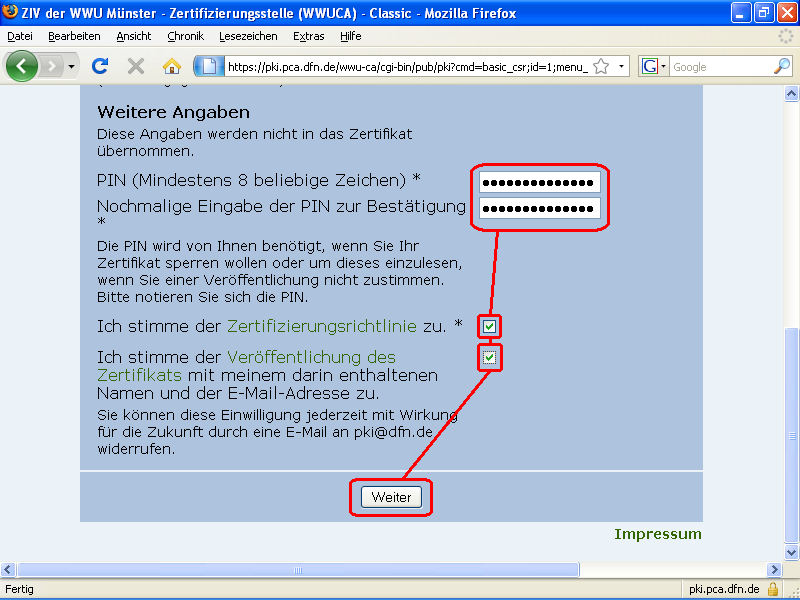The width and height of the screenshot is (800, 600).
Task: Uncheck the Zertifizierungsrichtlinie agreement checkbox
Action: 489,326
